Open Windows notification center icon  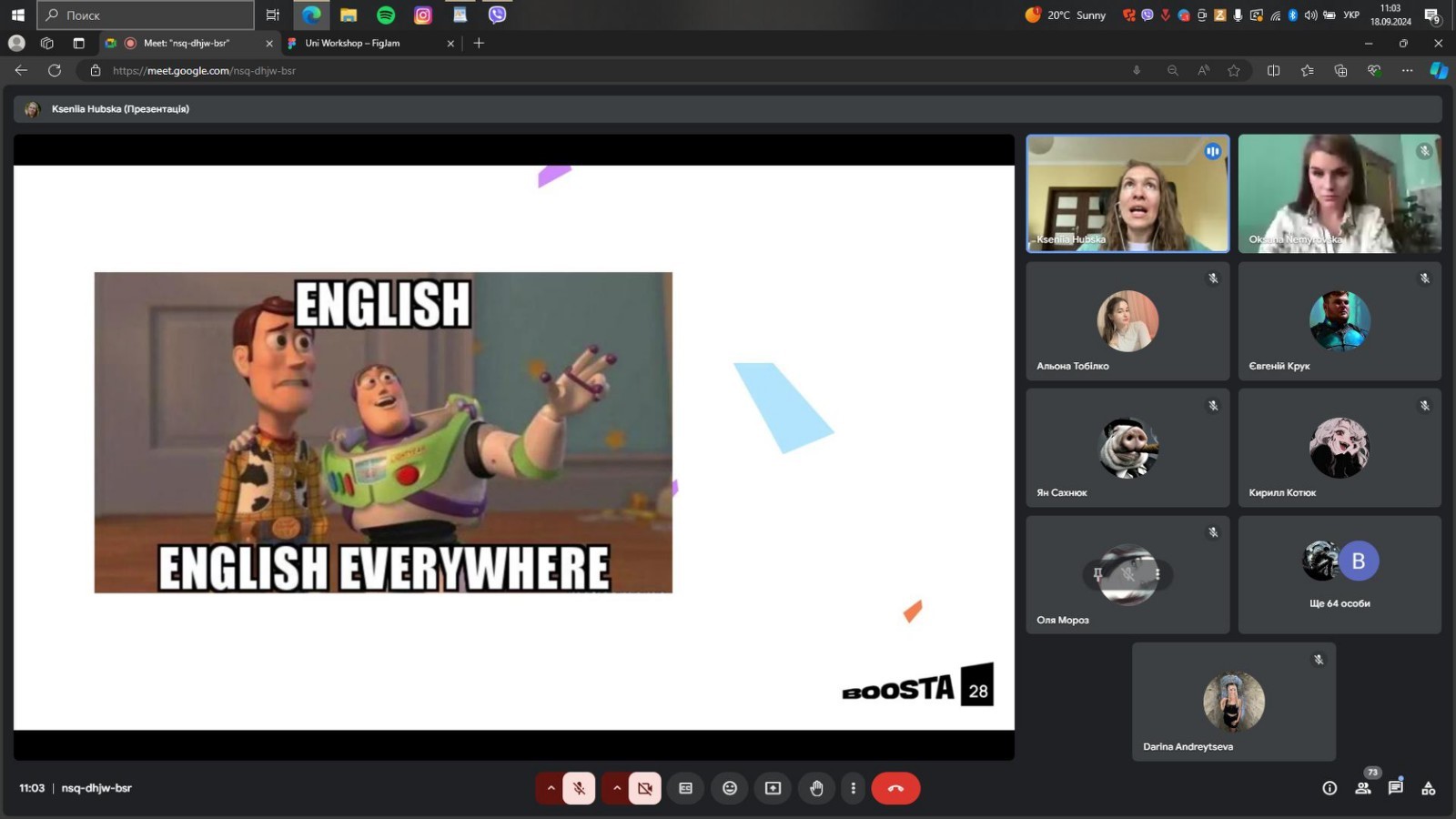[x=1432, y=15]
